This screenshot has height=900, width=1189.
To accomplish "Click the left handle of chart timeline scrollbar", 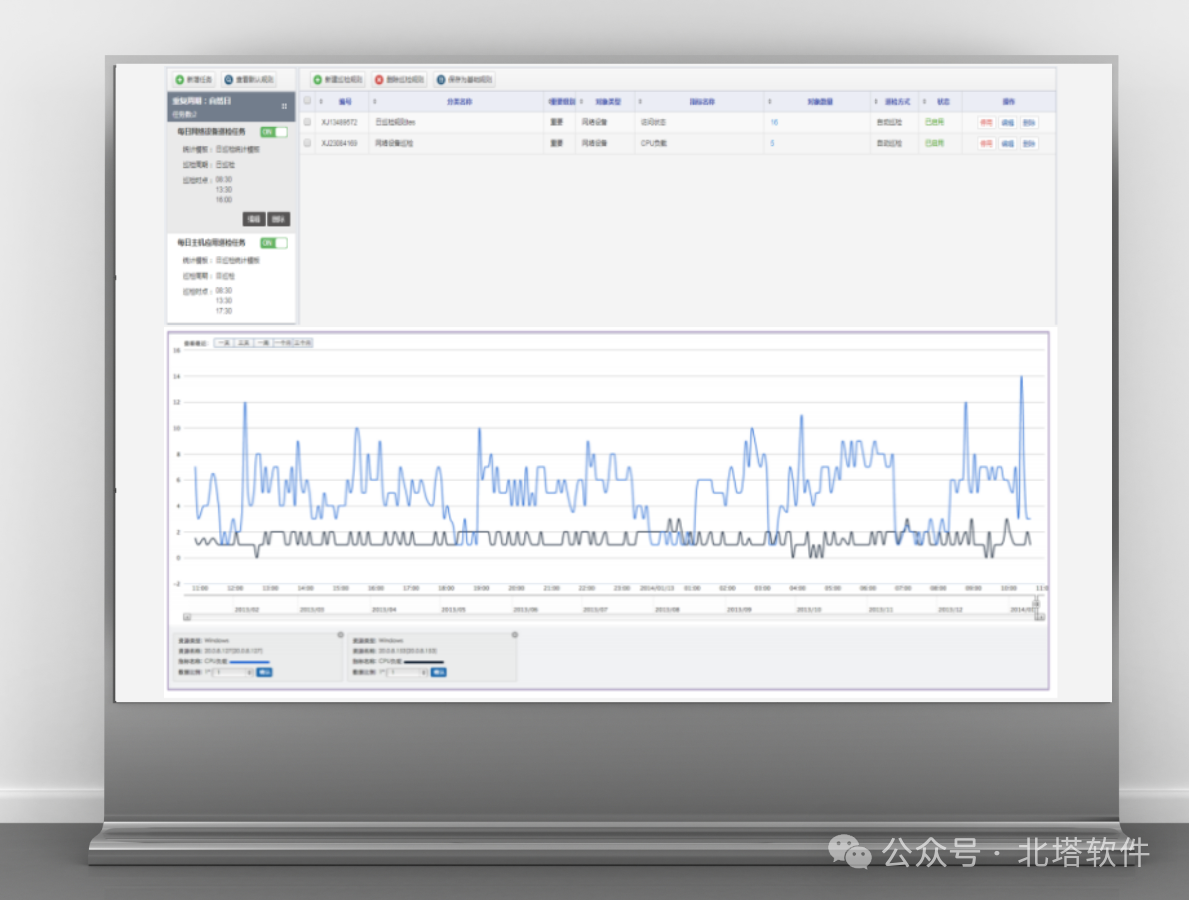I will (x=187, y=617).
